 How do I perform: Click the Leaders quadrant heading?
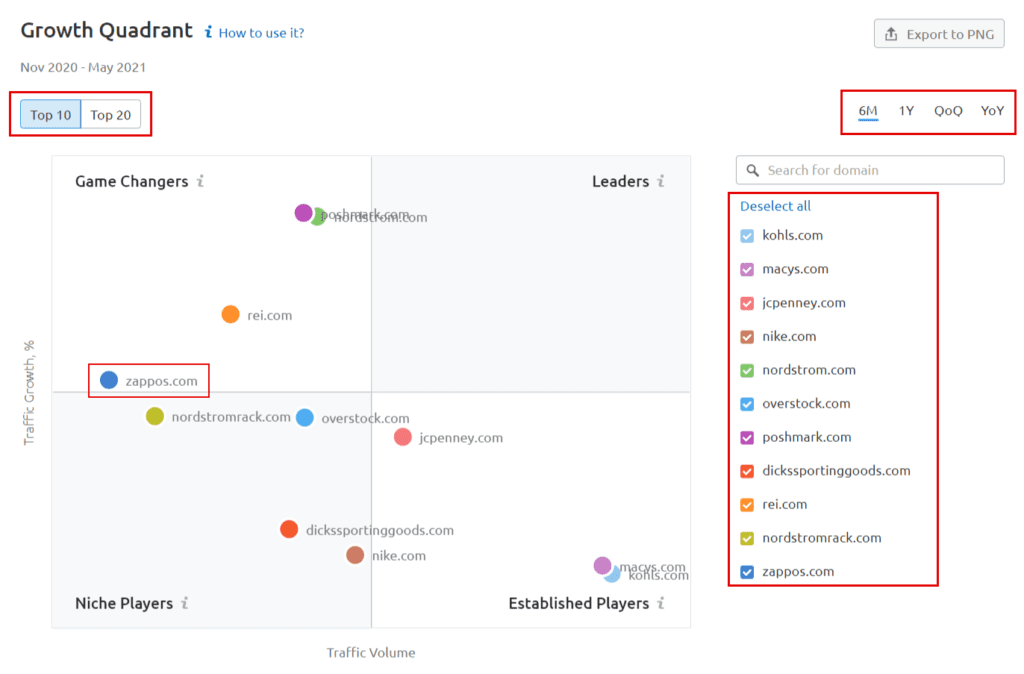point(620,181)
